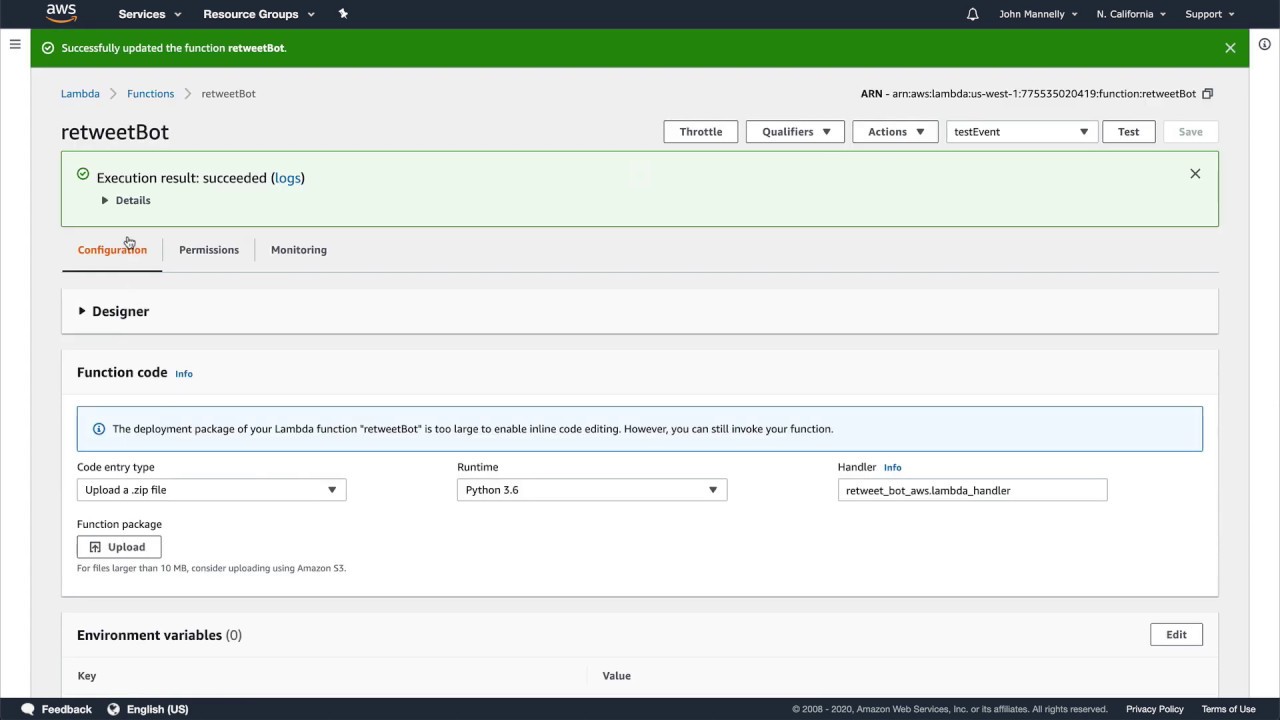Viewport: 1280px width, 720px height.
Task: Open the Actions dropdown
Action: 896,132
